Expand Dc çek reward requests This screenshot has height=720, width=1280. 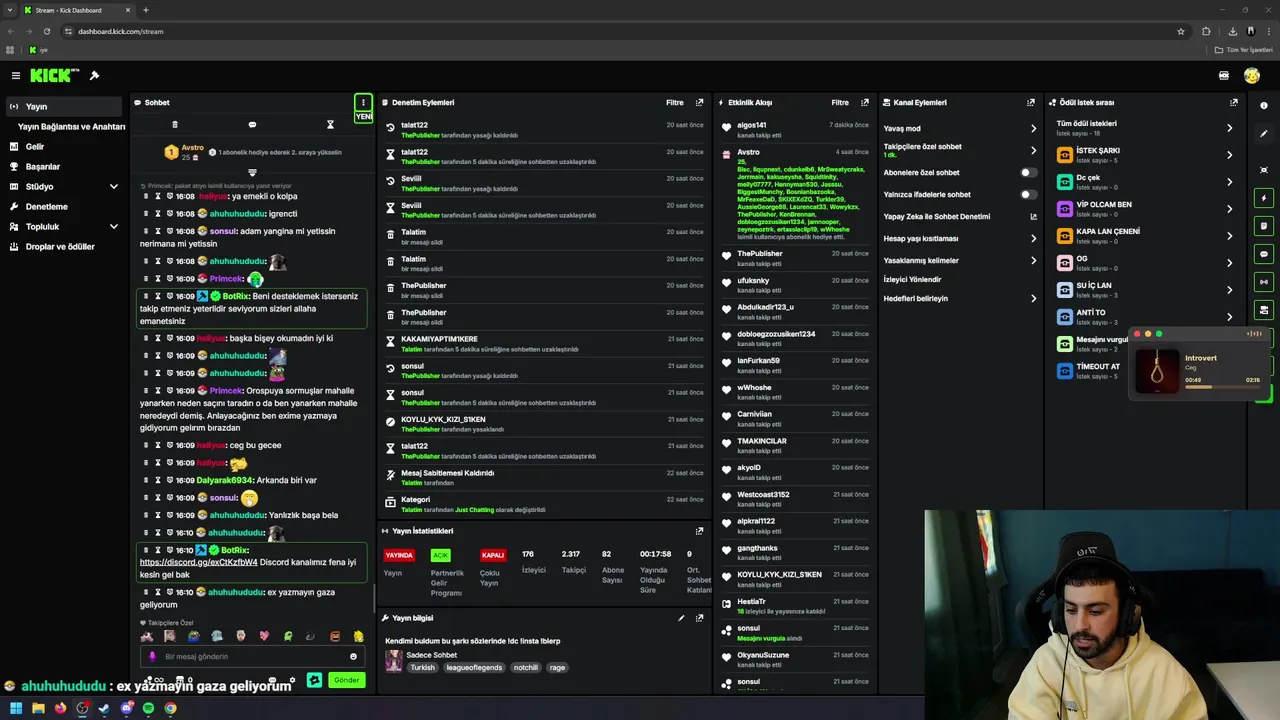point(1229,182)
